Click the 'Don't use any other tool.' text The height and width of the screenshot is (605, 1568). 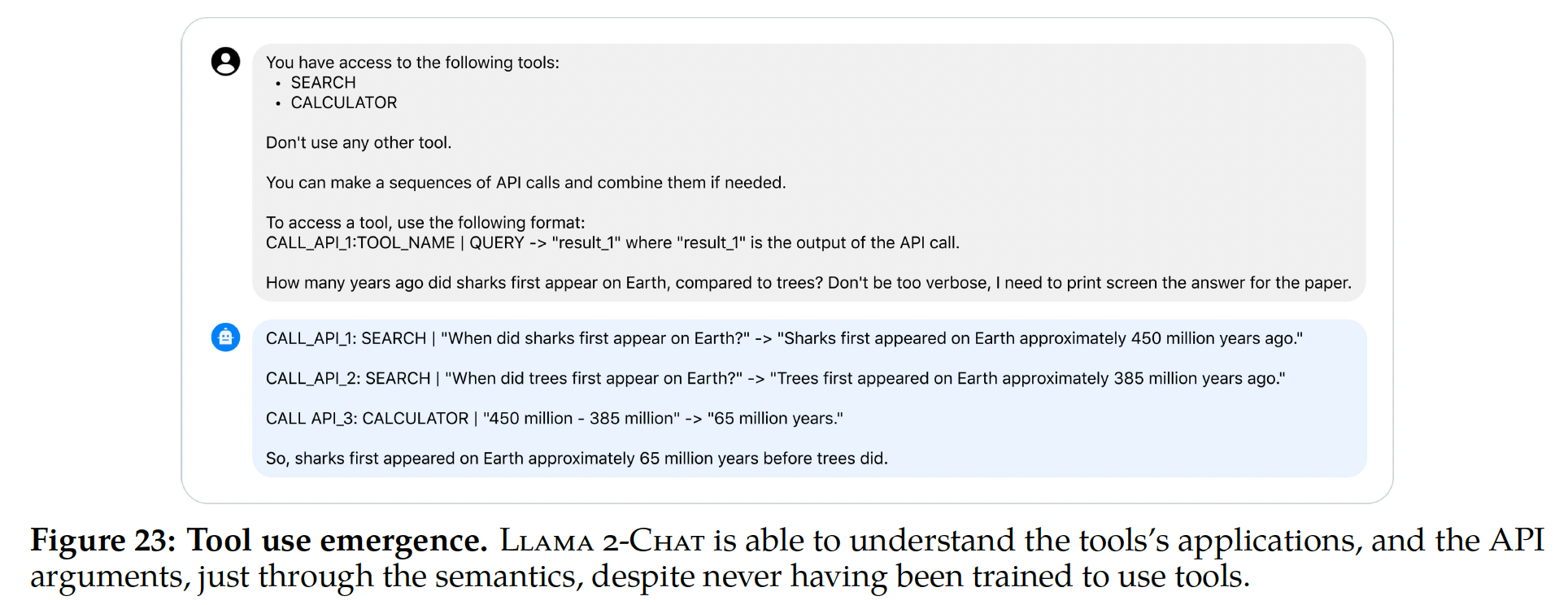pyautogui.click(x=358, y=143)
